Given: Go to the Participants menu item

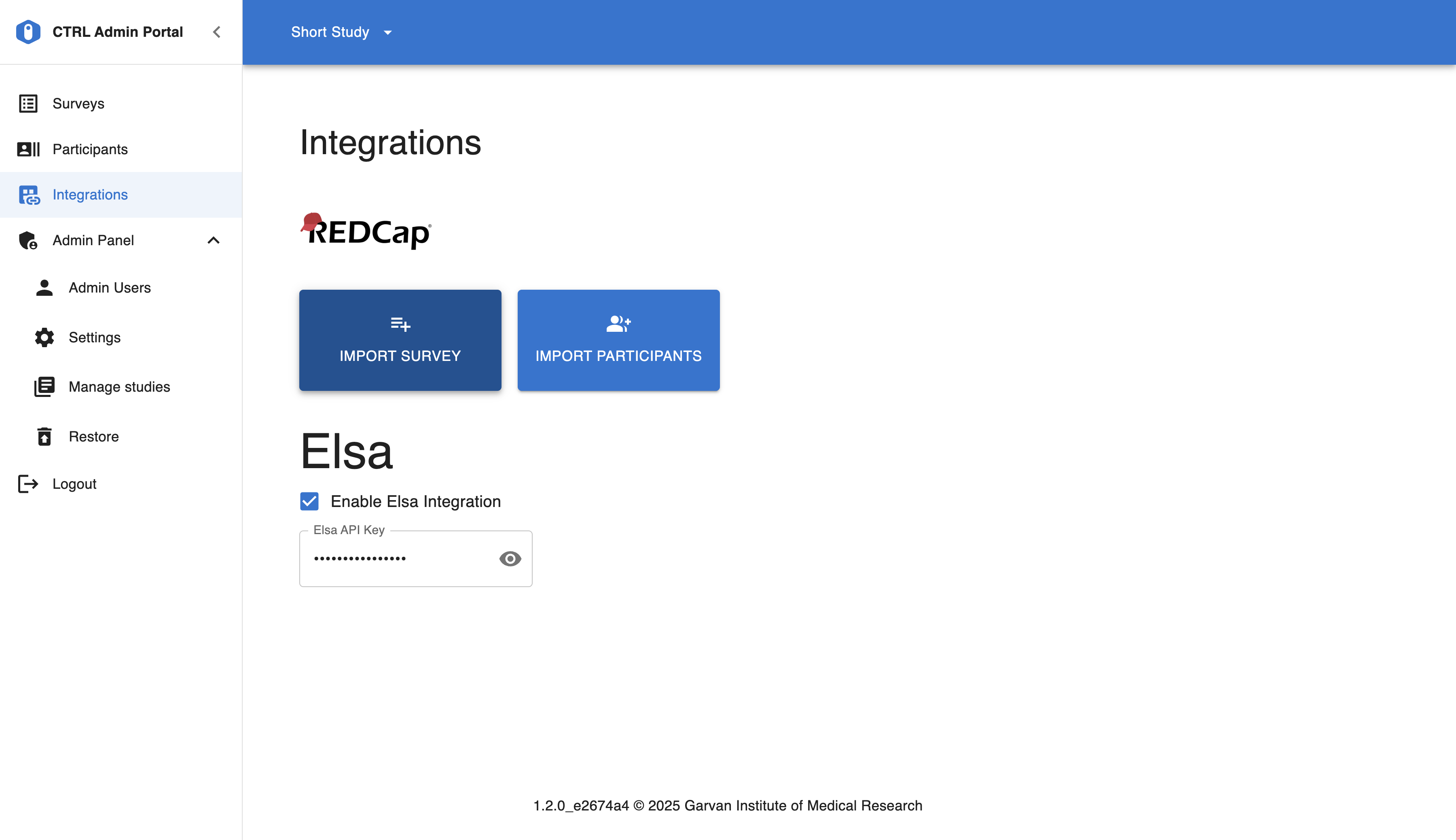Looking at the screenshot, I should coord(90,149).
